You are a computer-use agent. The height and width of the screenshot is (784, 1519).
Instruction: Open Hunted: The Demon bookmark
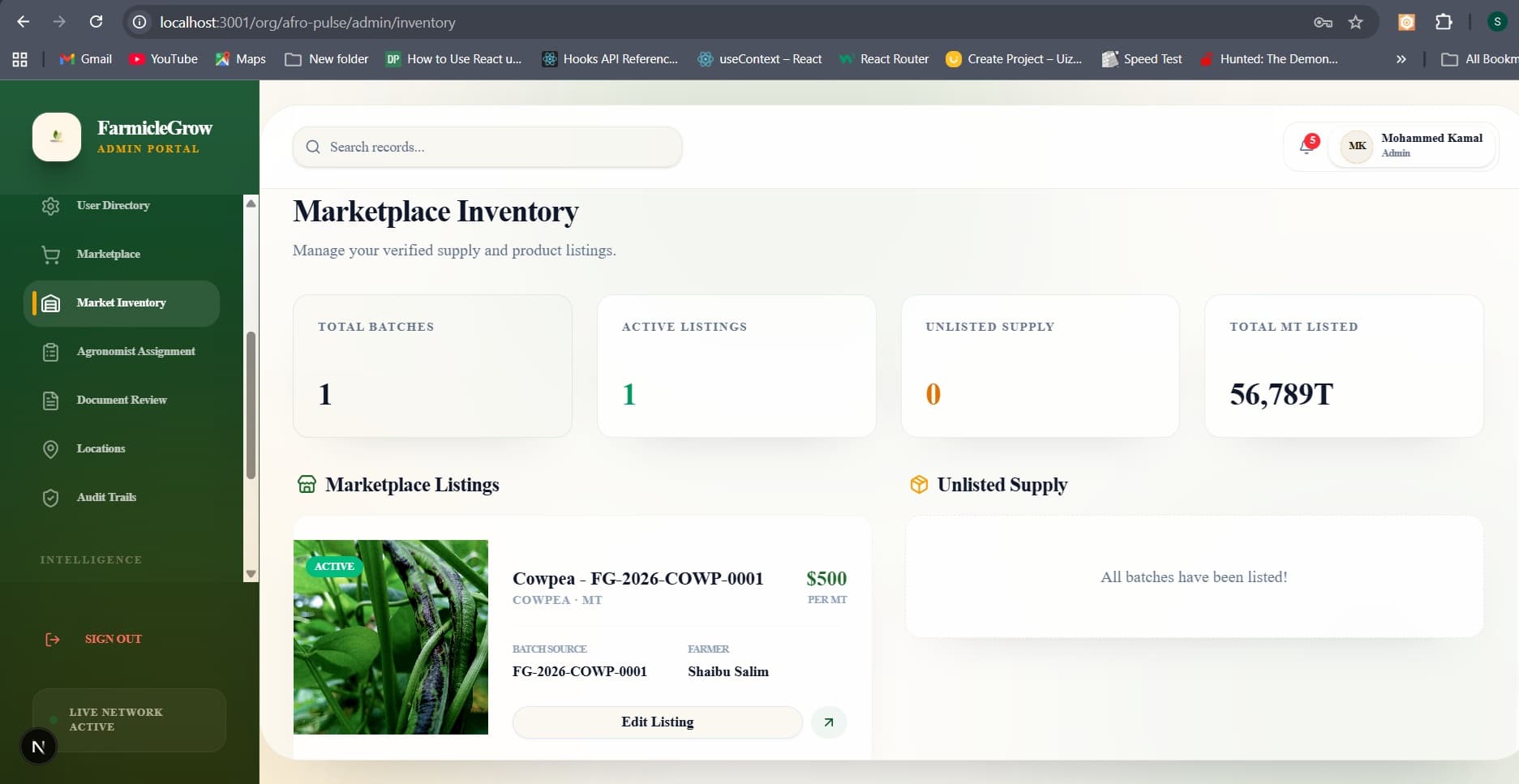[x=1269, y=59]
